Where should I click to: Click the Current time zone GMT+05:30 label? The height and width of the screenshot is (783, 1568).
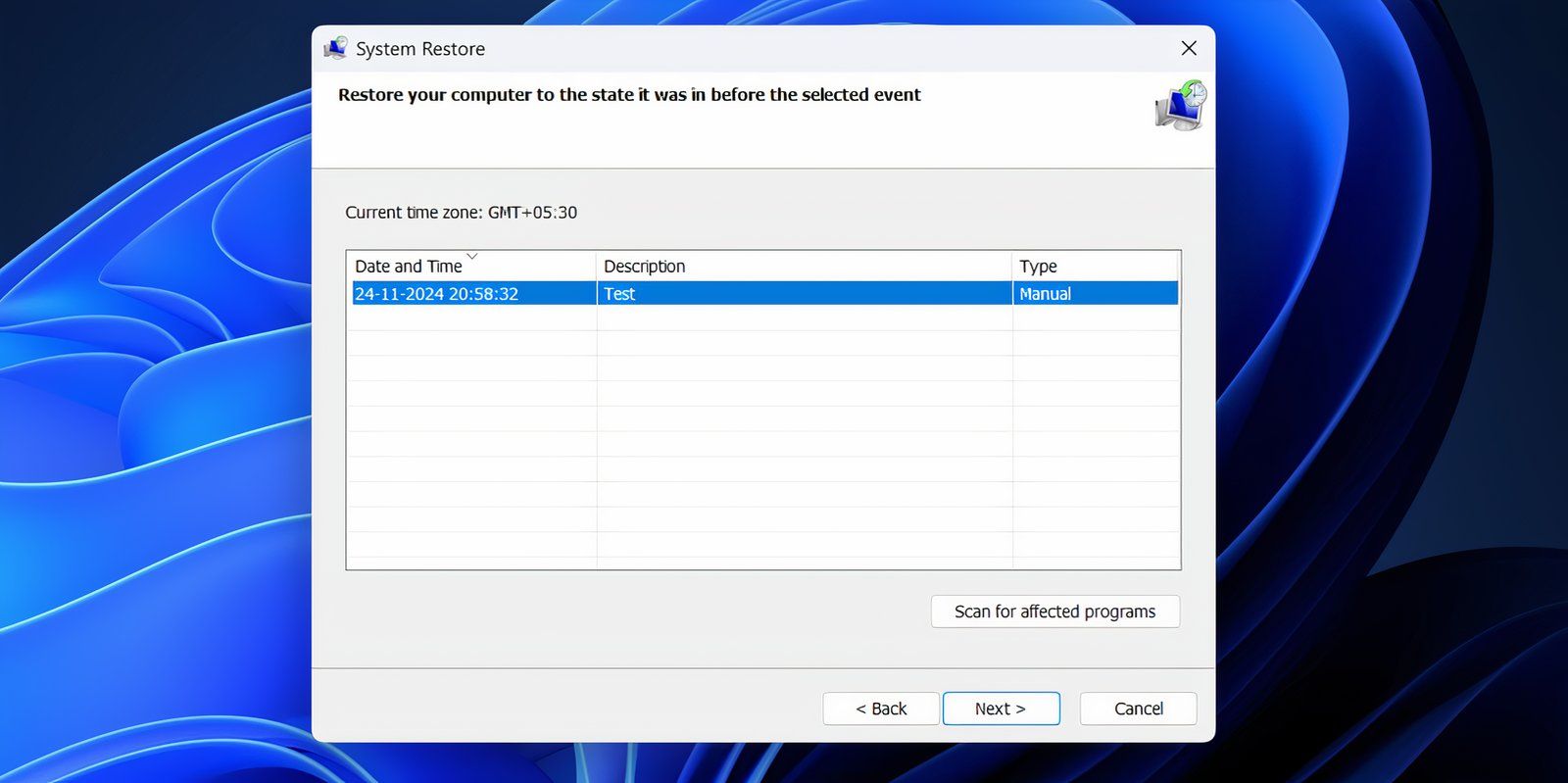462,213
